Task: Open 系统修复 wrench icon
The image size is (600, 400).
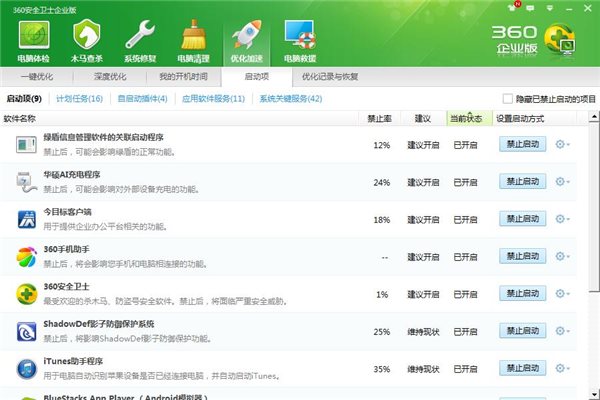Action: click(x=140, y=41)
